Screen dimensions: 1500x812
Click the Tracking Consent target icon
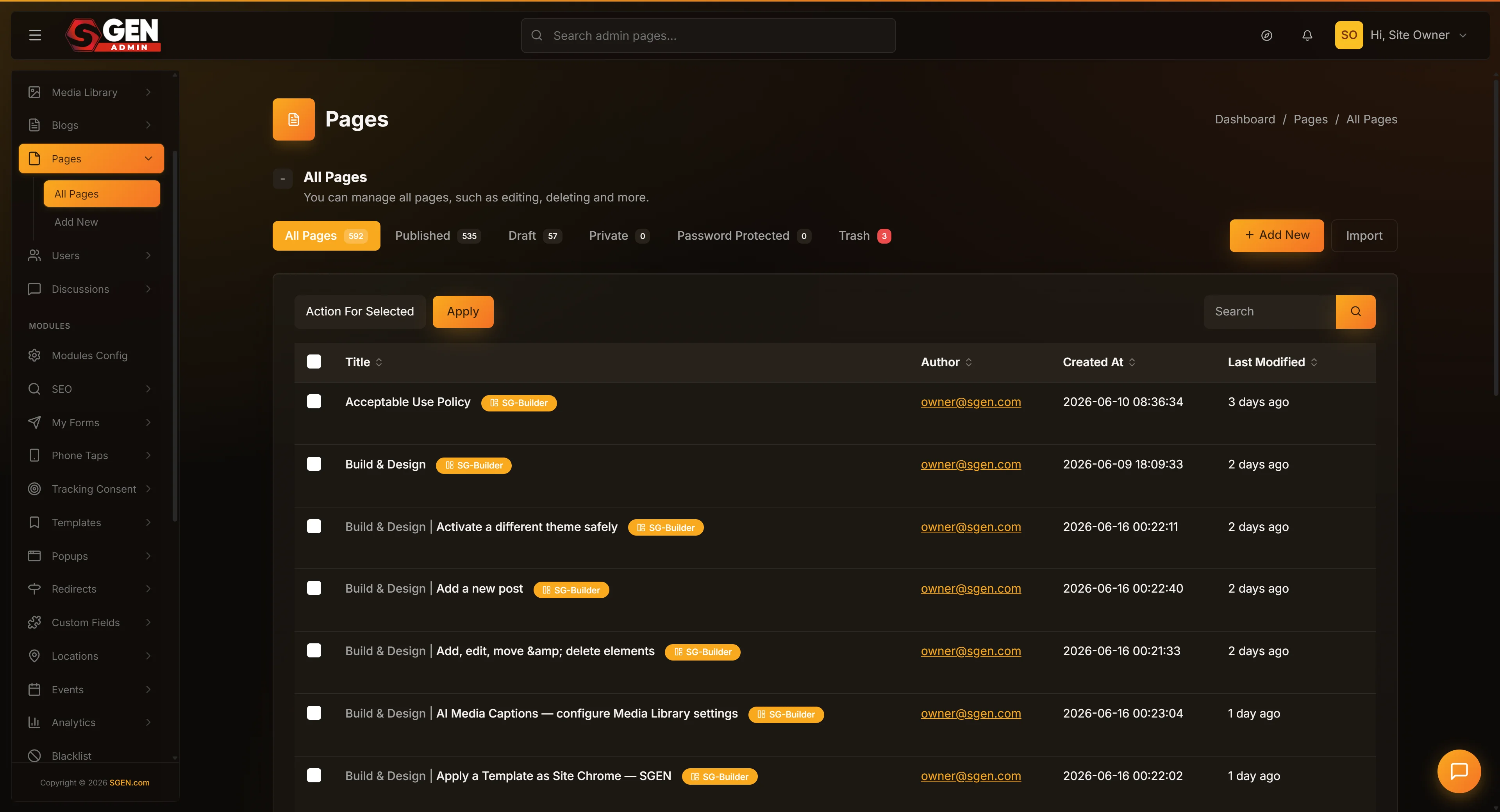34,489
